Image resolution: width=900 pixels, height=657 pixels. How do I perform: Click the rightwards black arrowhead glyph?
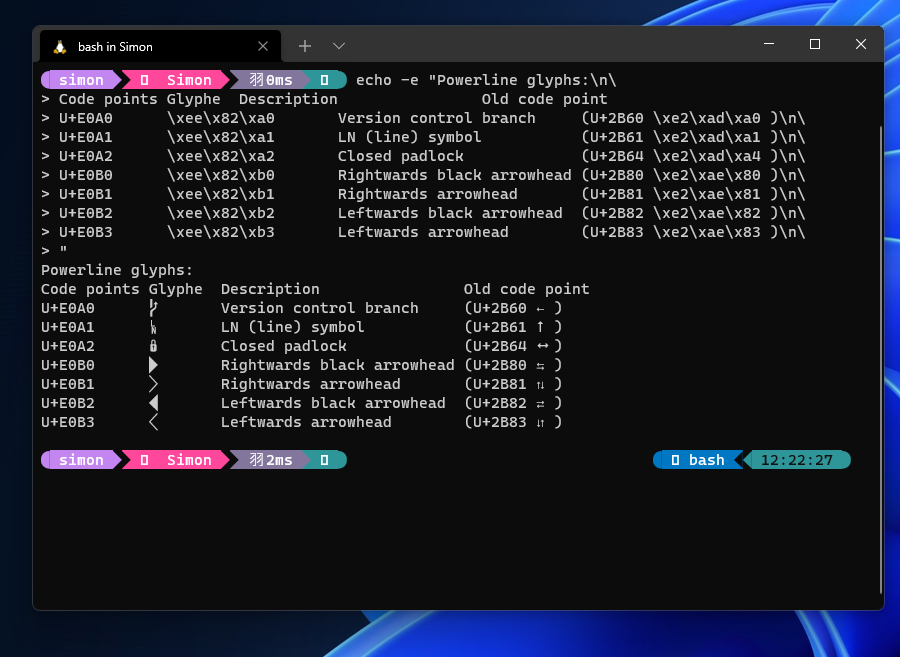pos(152,365)
